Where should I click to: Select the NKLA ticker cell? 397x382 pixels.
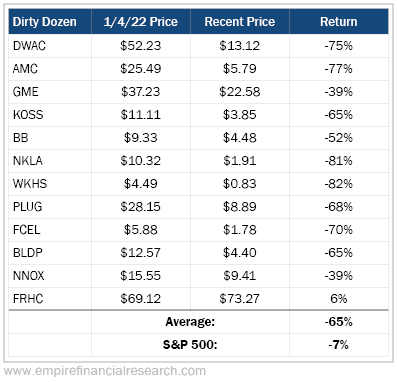point(50,161)
